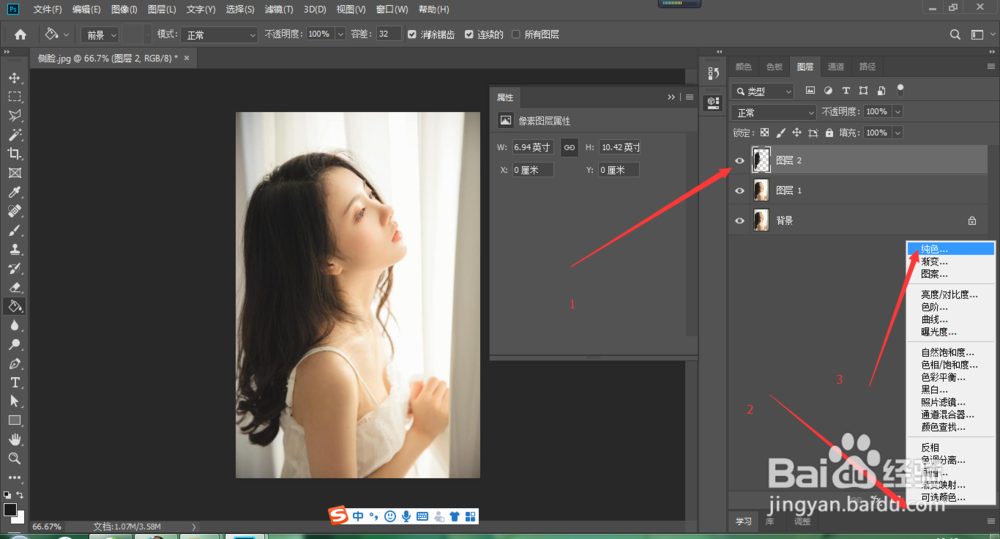This screenshot has width=1000, height=539.
Task: Select the Move tool
Action: (14, 78)
